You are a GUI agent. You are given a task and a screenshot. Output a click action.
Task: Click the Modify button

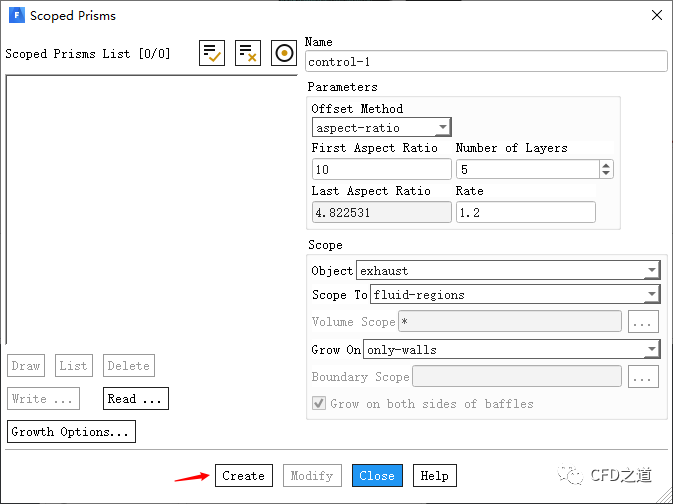pos(312,475)
